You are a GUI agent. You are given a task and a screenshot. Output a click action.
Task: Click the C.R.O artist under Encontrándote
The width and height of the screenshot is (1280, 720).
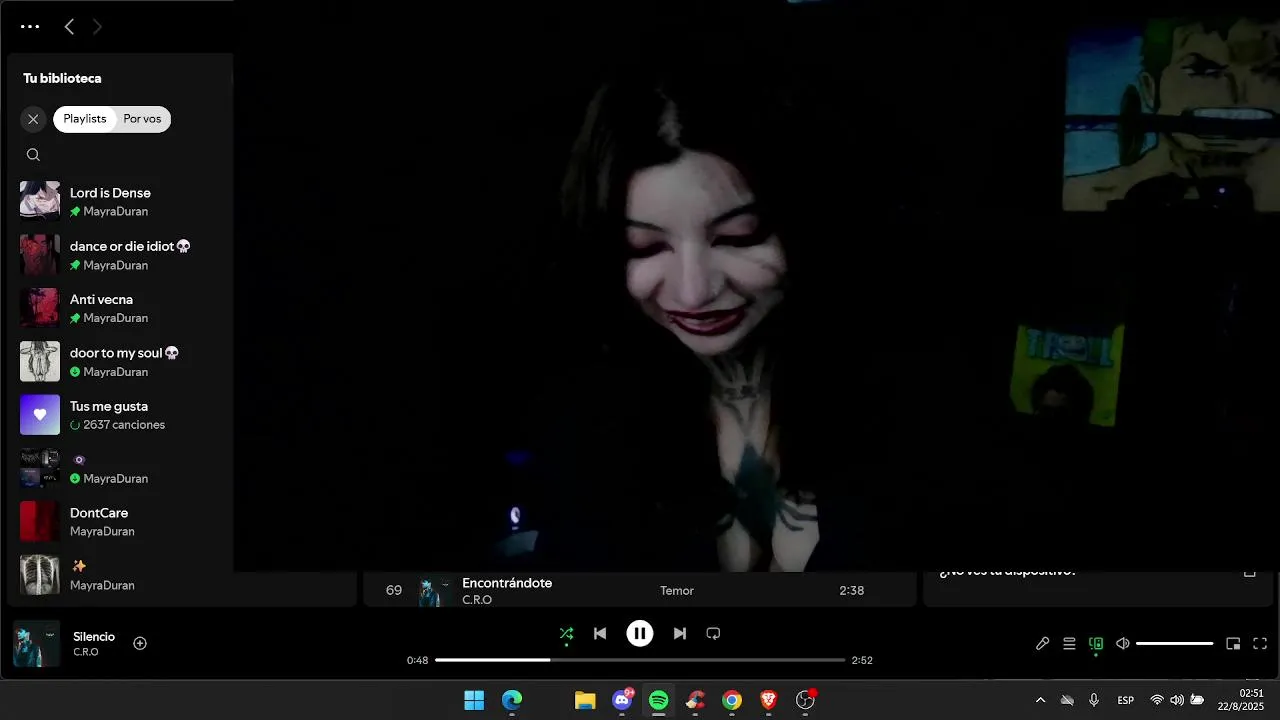(x=477, y=600)
